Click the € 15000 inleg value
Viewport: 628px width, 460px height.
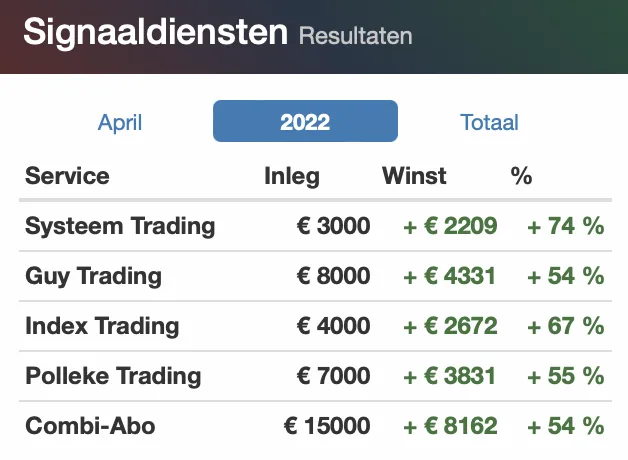click(327, 426)
